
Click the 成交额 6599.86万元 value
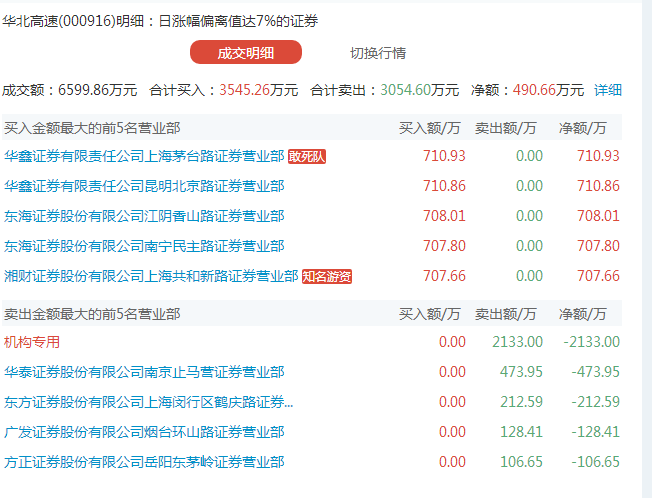[x=97, y=90]
